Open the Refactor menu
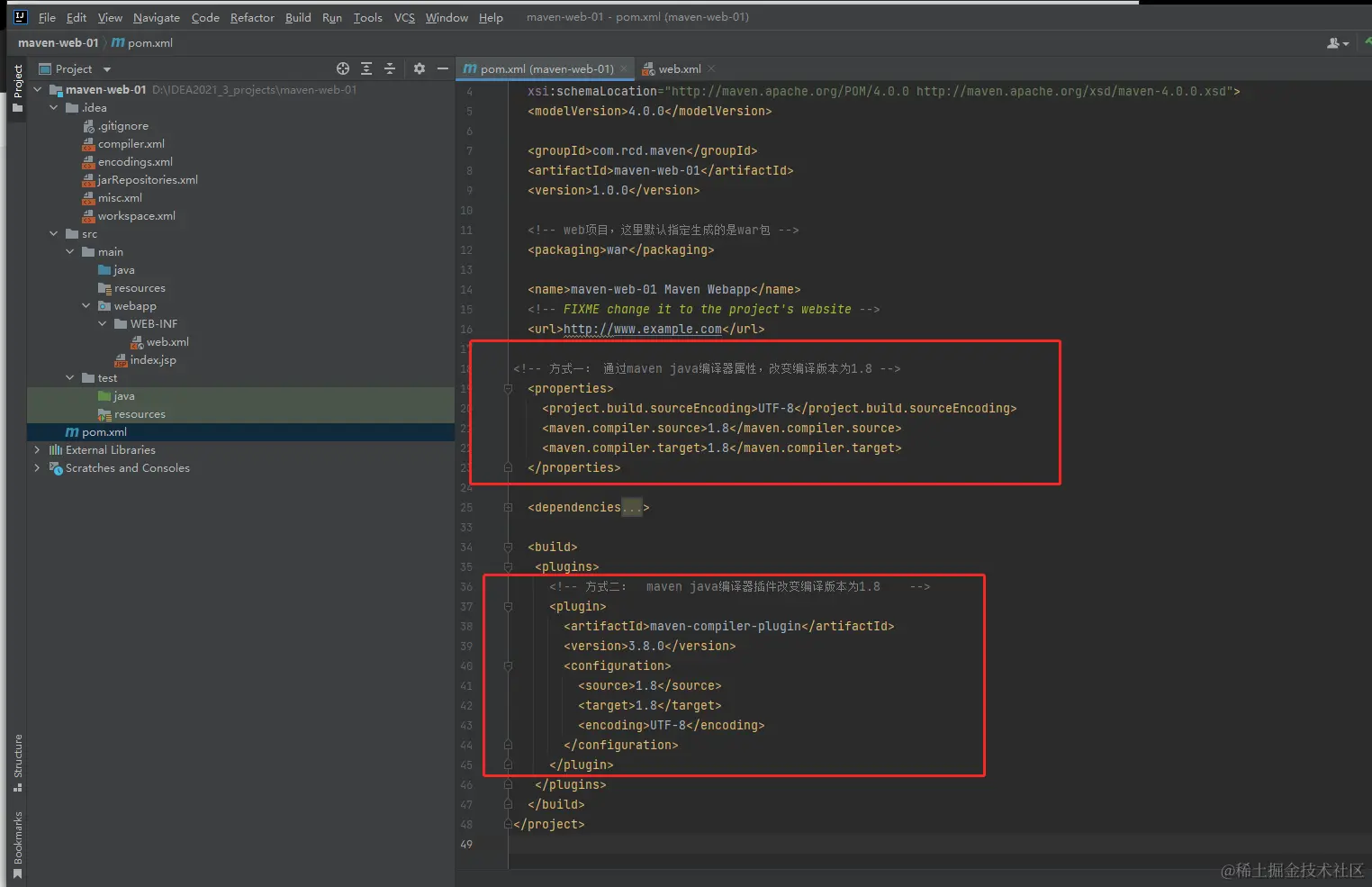Screen dimensions: 1372x887 [252, 17]
